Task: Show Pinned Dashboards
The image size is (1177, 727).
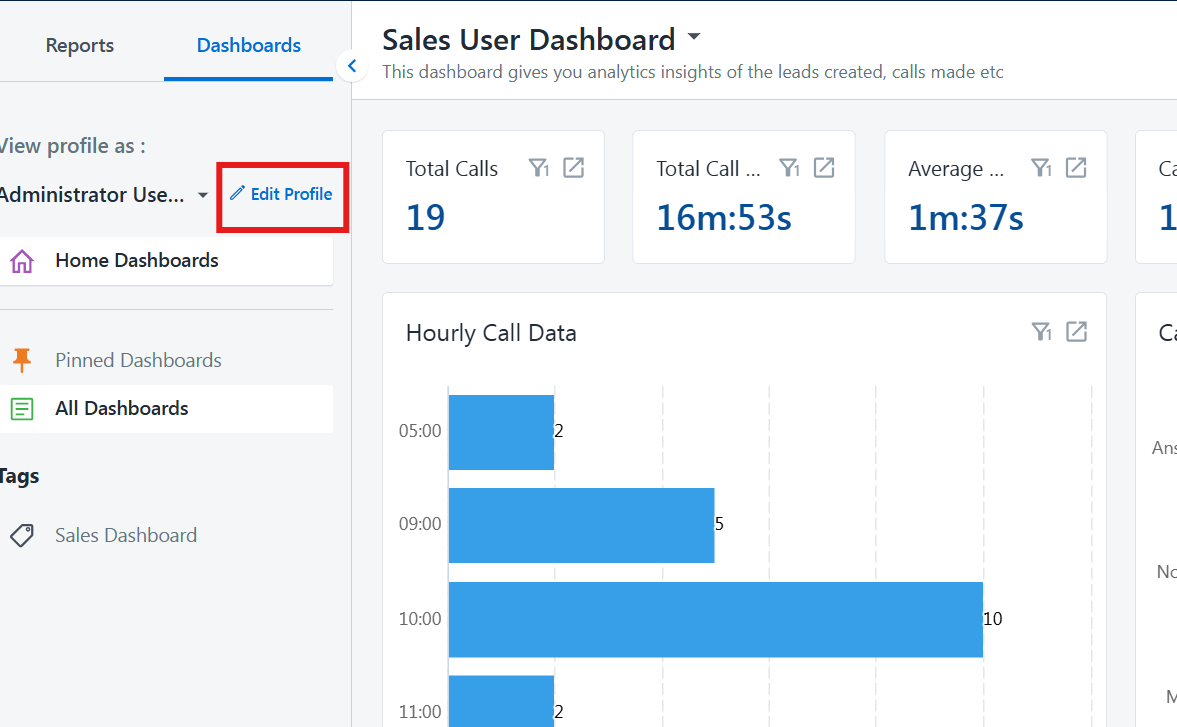Action: [138, 360]
